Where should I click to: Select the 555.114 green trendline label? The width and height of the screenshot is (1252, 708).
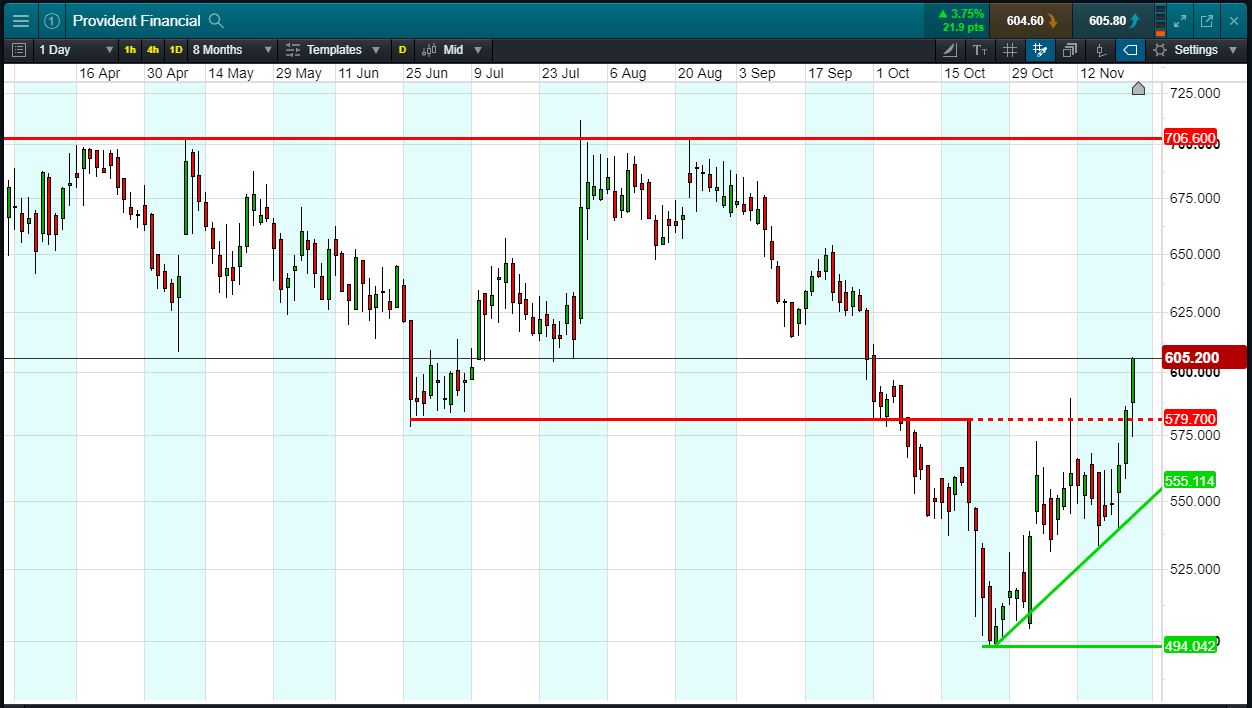1190,480
